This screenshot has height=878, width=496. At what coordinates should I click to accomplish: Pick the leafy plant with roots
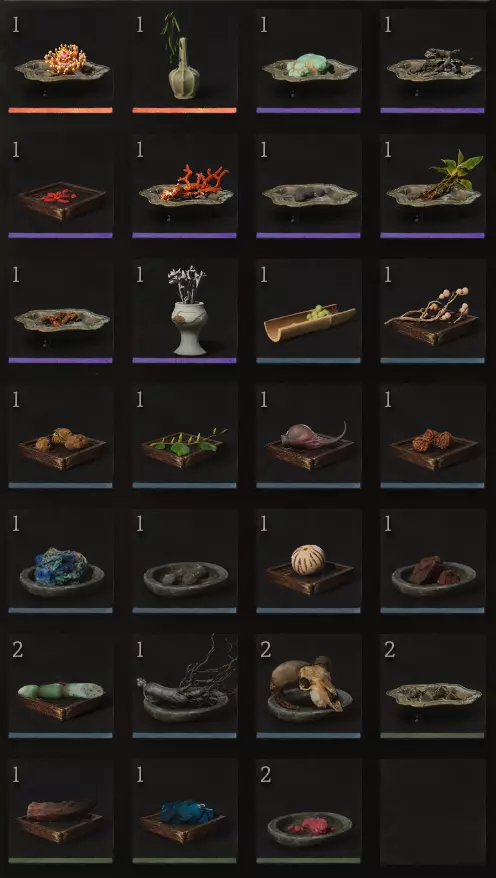432,186
